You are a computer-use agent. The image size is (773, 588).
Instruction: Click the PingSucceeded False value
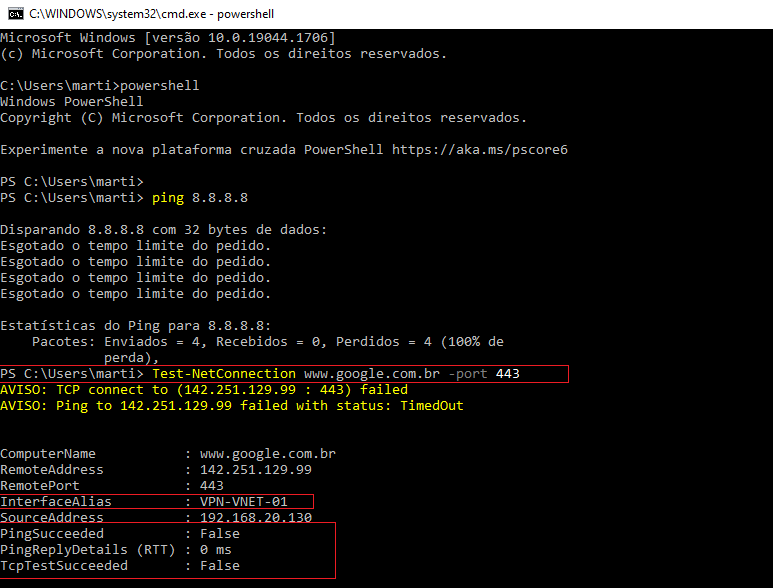tap(220, 534)
